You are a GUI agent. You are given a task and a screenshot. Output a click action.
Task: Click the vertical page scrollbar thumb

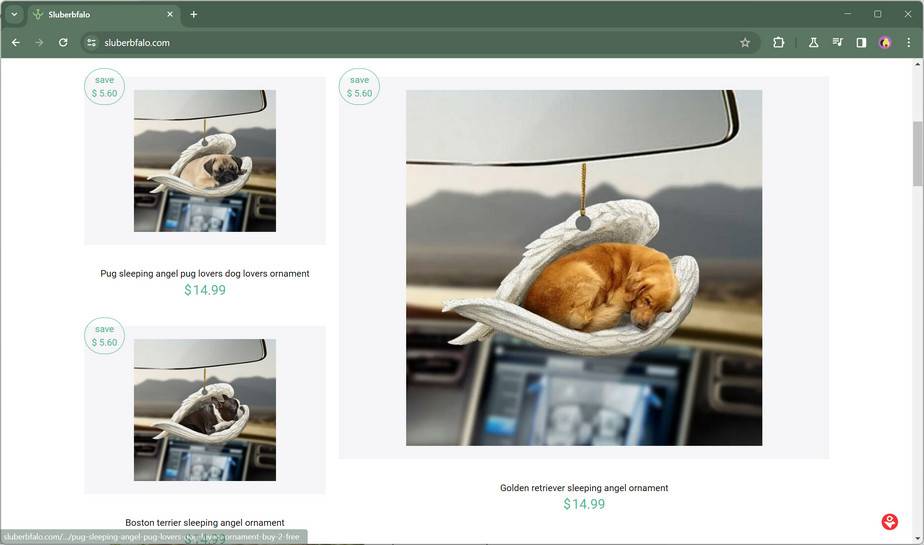click(x=918, y=153)
